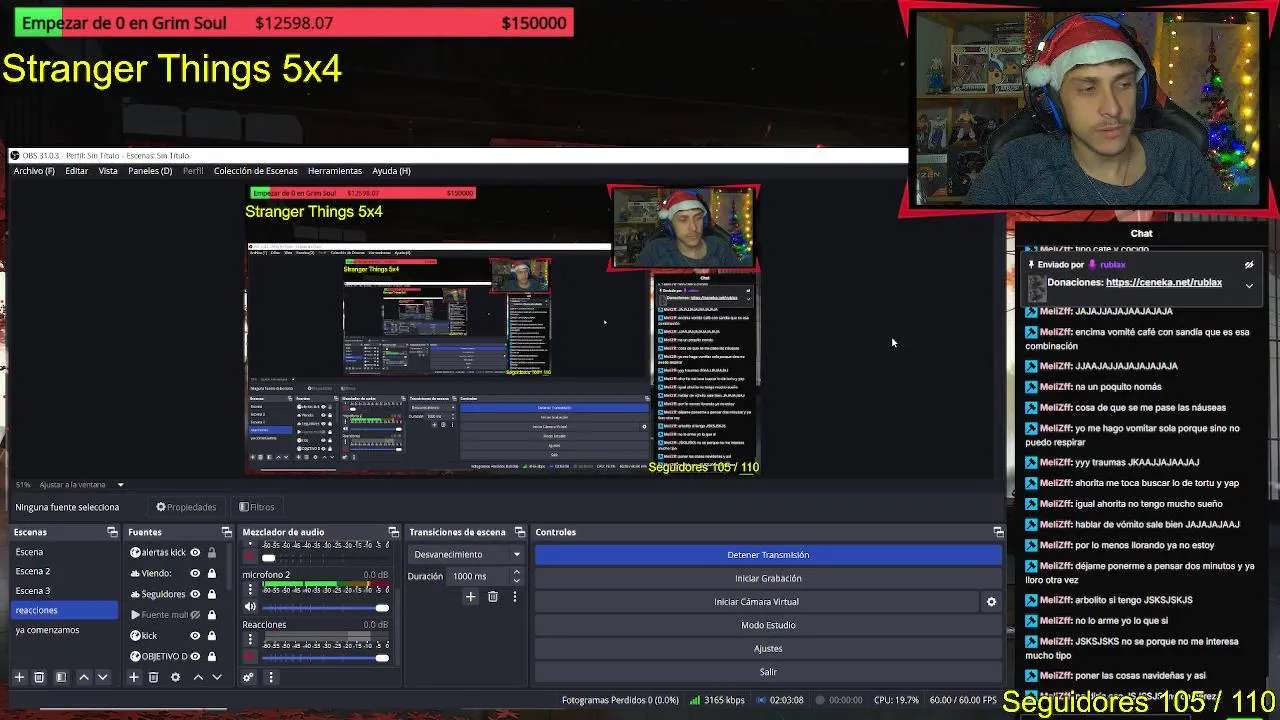Image resolution: width=1280 pixels, height=720 pixels.
Task: Toggle visibility of kick source
Action: pos(195,635)
